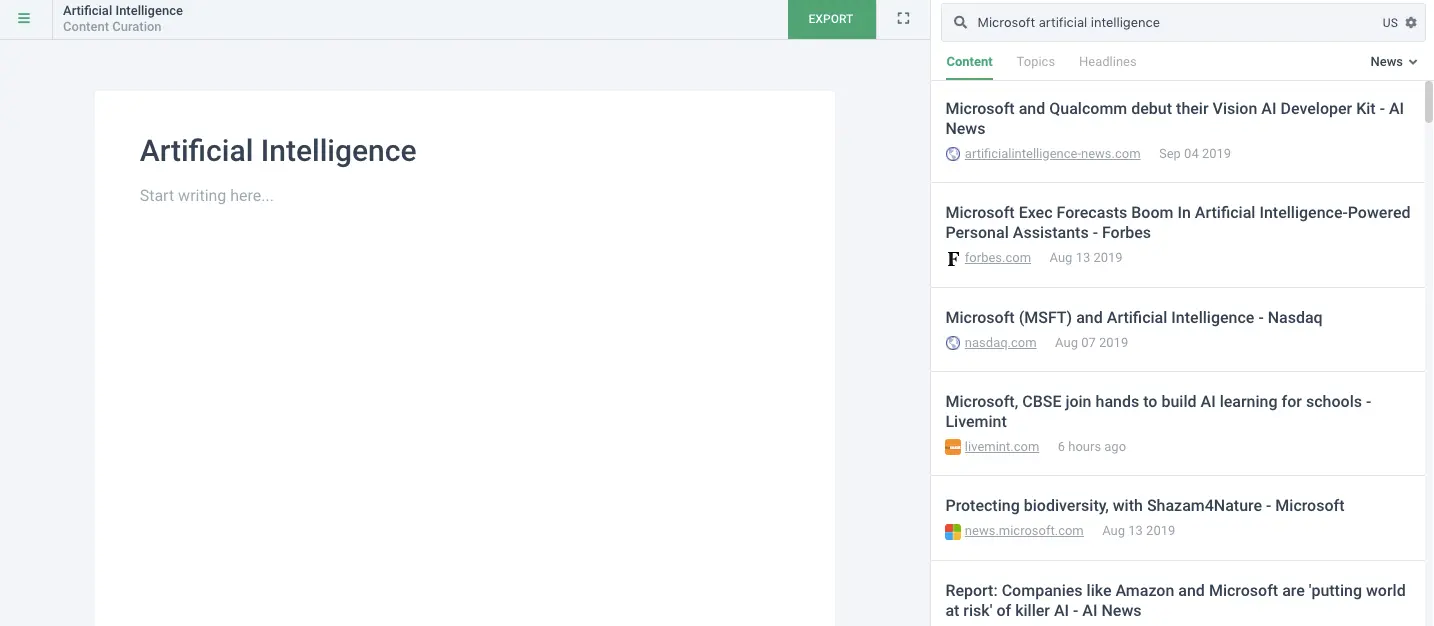Open the killer AI report article
1434x626 pixels.
tap(1175, 601)
